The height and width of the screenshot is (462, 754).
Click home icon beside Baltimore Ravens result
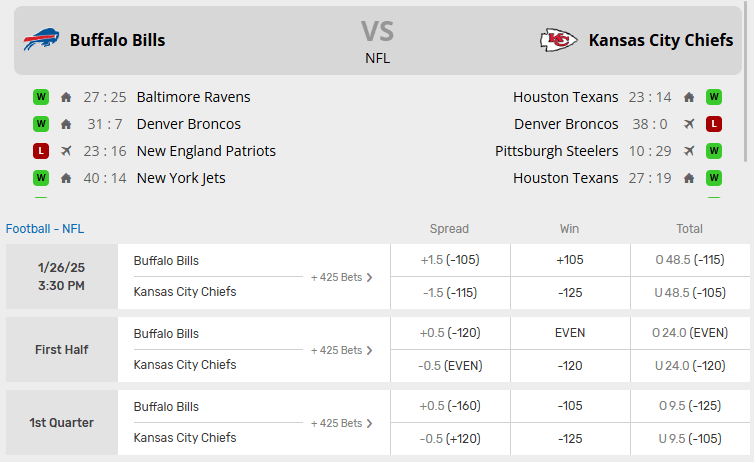coord(66,97)
